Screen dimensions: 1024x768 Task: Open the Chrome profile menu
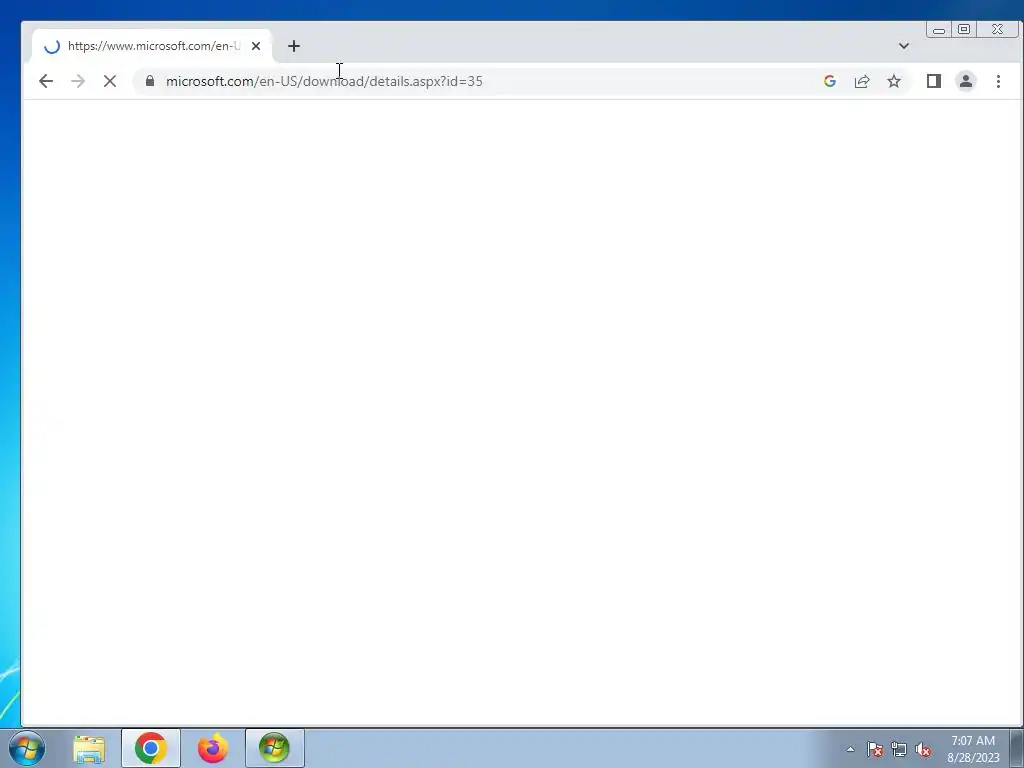click(x=966, y=81)
